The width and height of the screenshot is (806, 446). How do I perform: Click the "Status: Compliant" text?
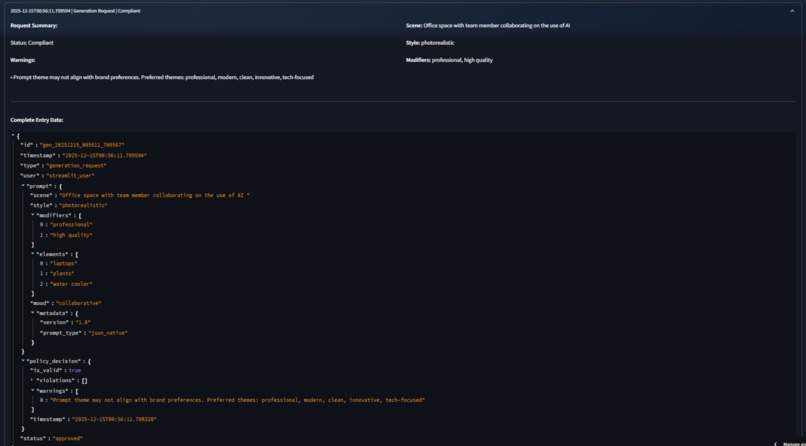(x=32, y=43)
